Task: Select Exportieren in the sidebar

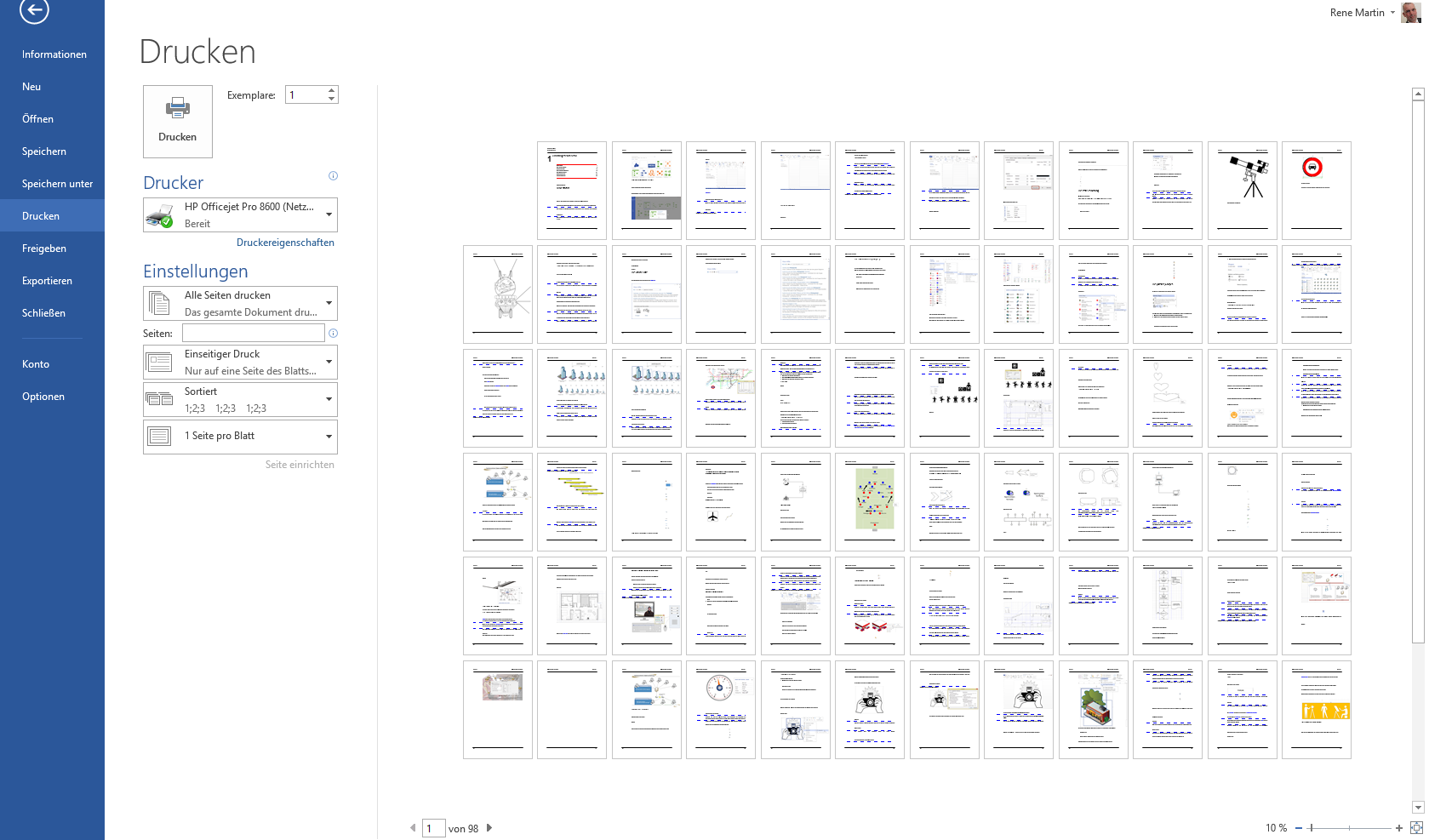Action: (x=47, y=281)
